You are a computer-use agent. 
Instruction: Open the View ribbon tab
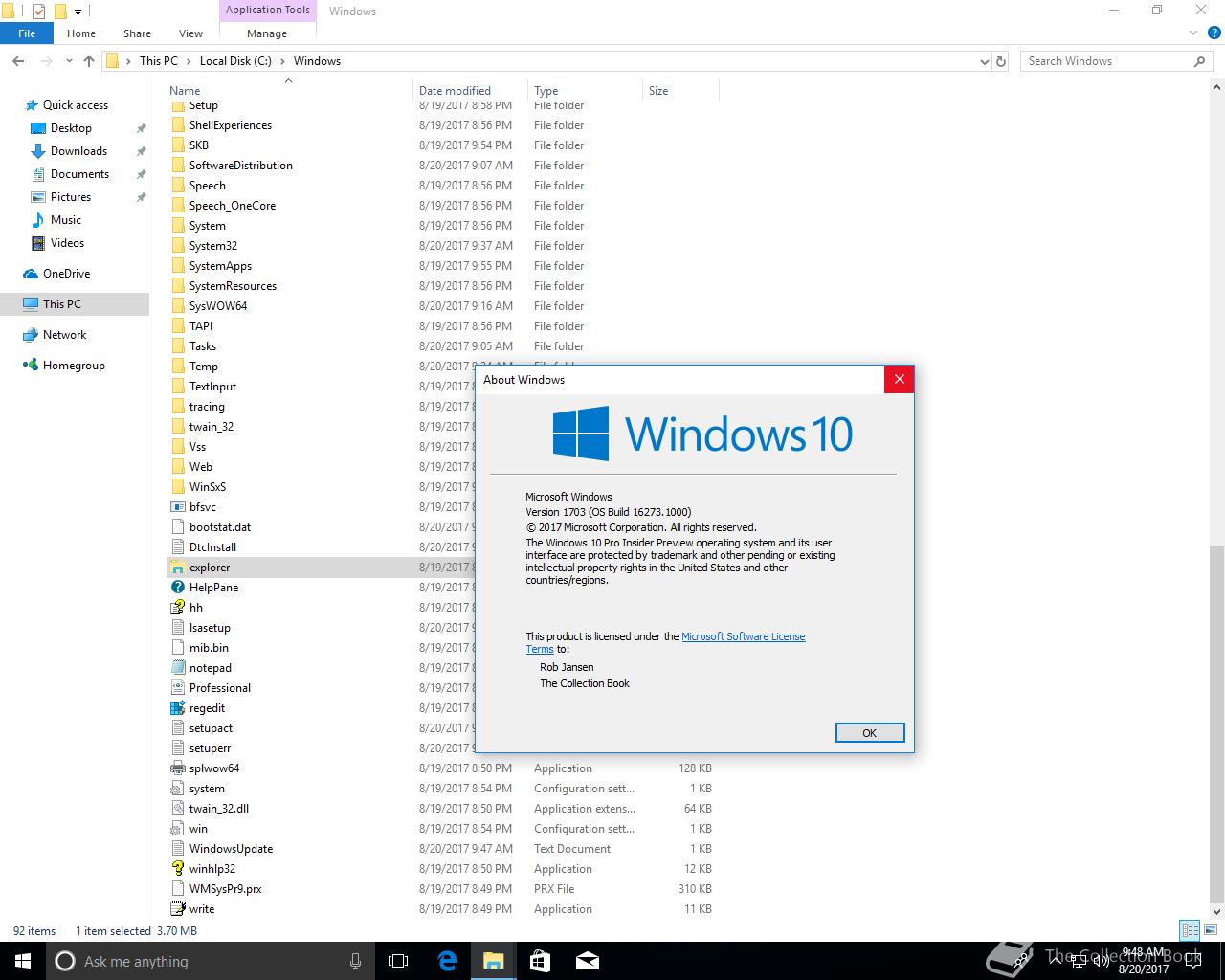(190, 33)
